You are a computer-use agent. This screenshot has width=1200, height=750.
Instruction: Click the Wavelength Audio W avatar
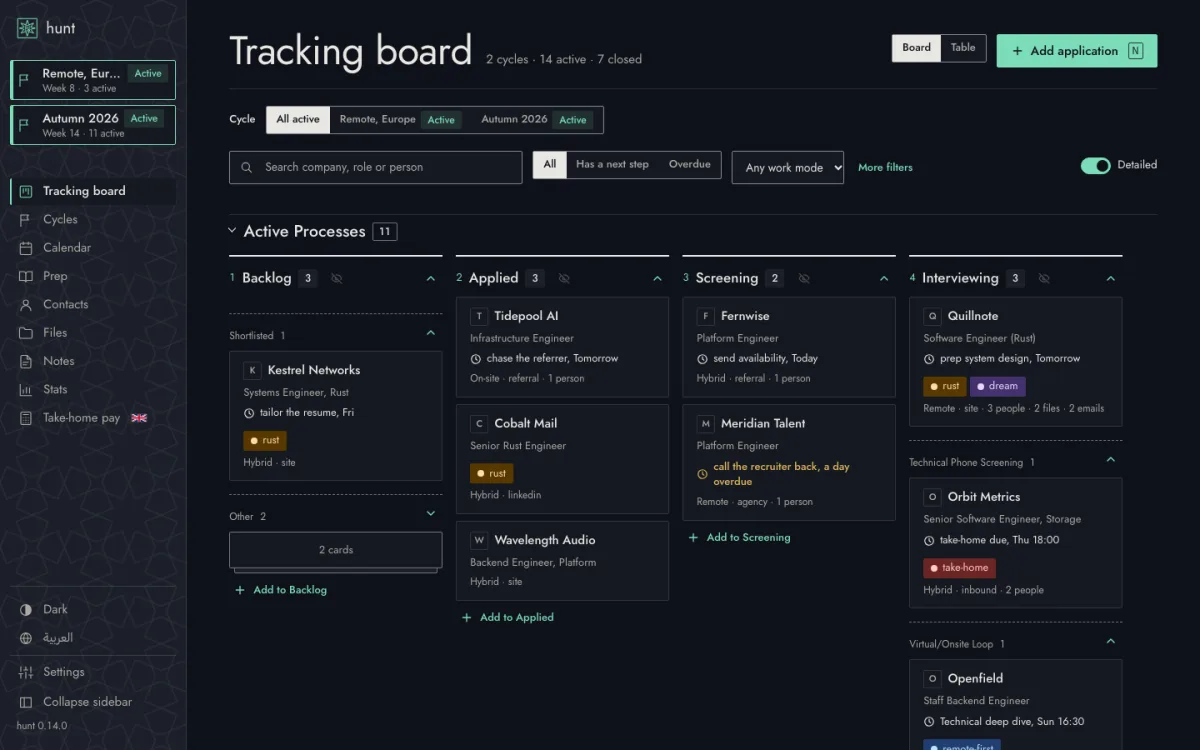479,540
